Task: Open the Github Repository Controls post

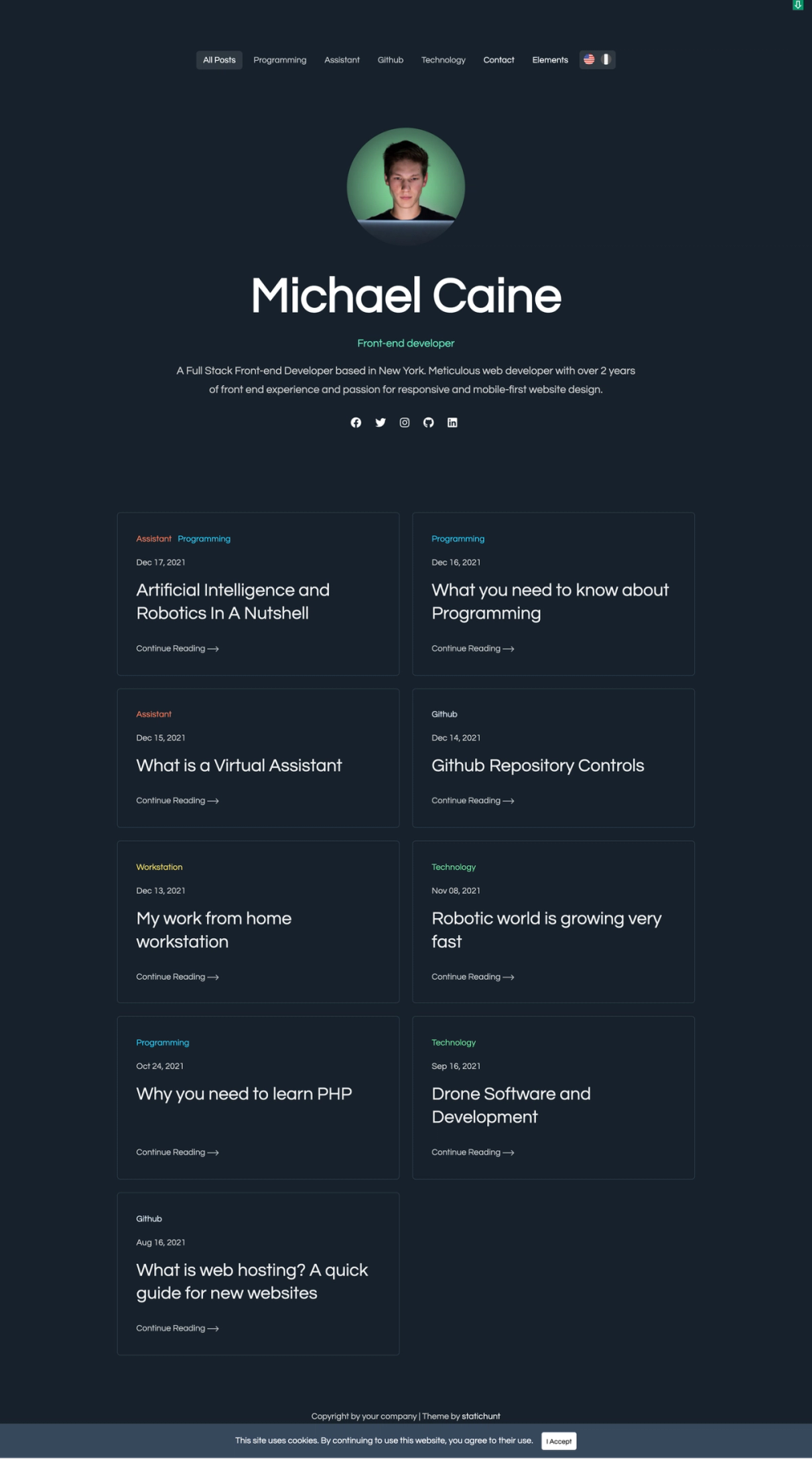Action: coord(538,765)
